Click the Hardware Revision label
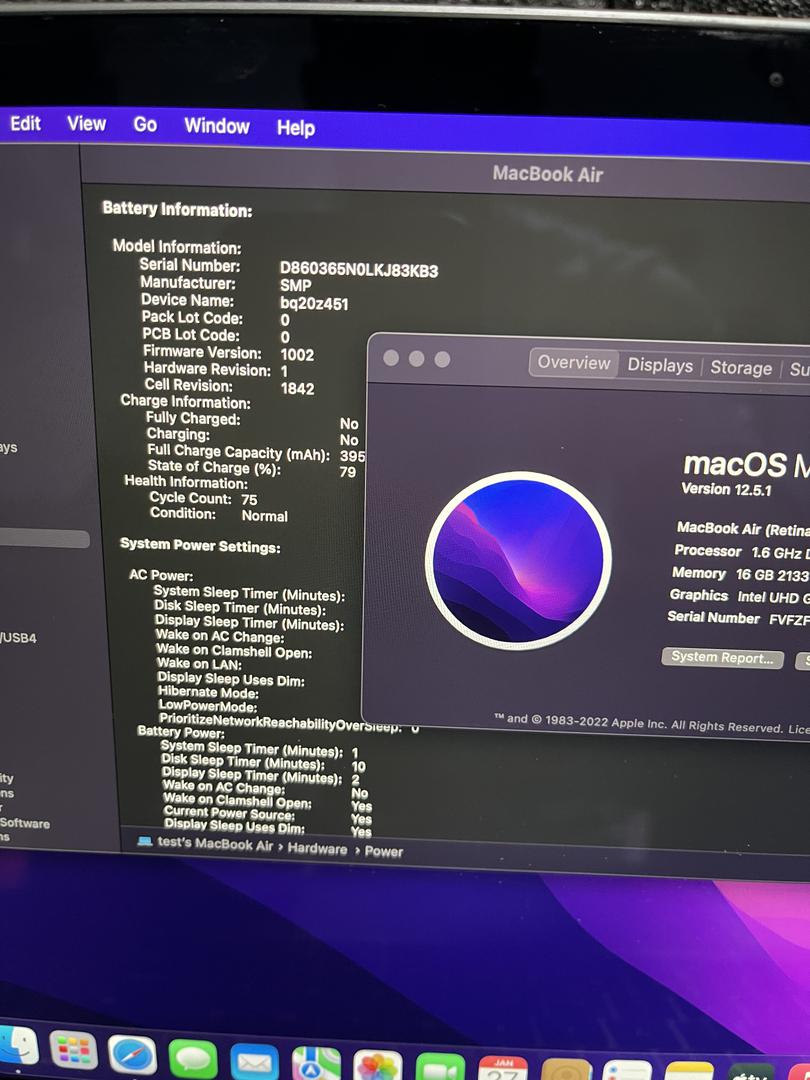The width and height of the screenshot is (810, 1080). tap(207, 369)
